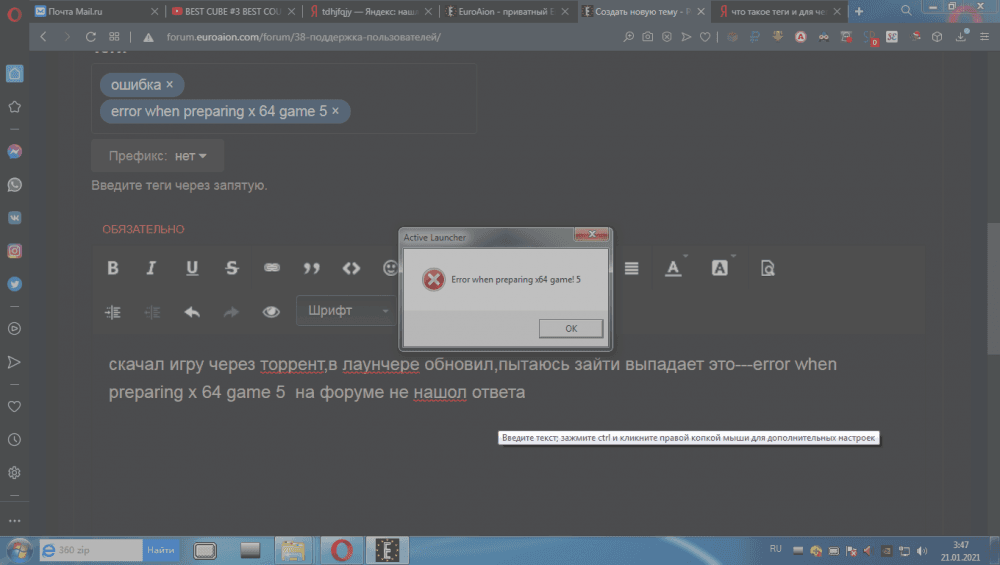Open the text background color dropdown
The image size is (1000, 565).
tap(720, 268)
